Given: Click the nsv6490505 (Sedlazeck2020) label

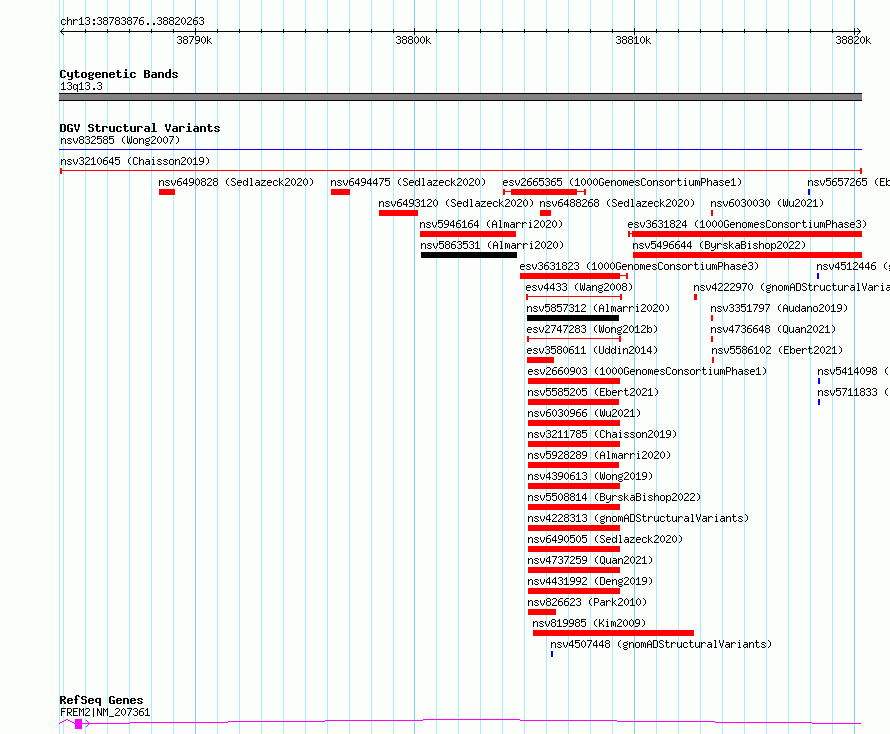Looking at the screenshot, I should (605, 539).
